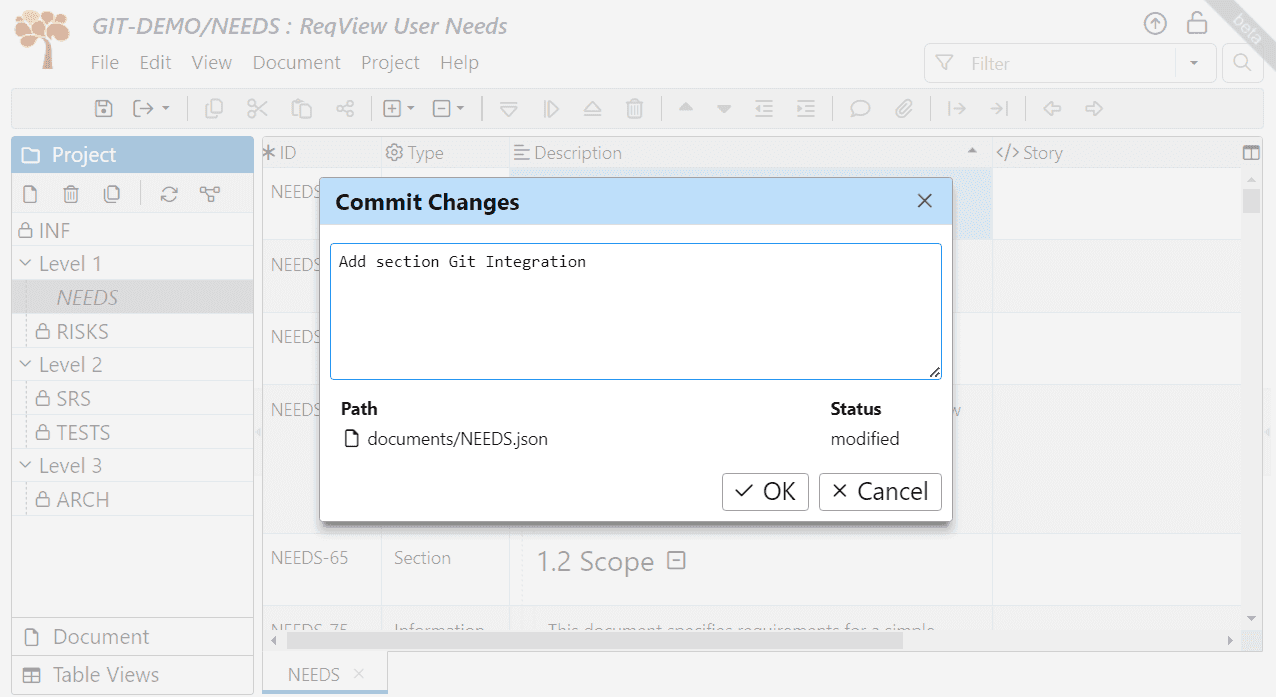The height and width of the screenshot is (697, 1276).
Task: Click the arrow-from-bar link icon in toolbar
Action: click(957, 108)
